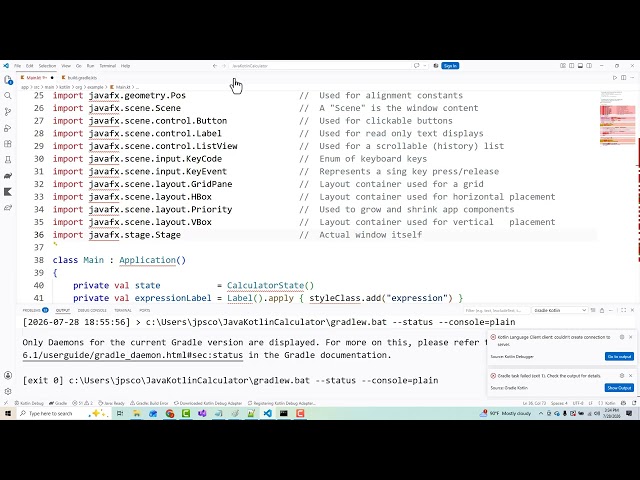Click the Customize Layout icon
The image size is (640, 480).
(x=563, y=66)
